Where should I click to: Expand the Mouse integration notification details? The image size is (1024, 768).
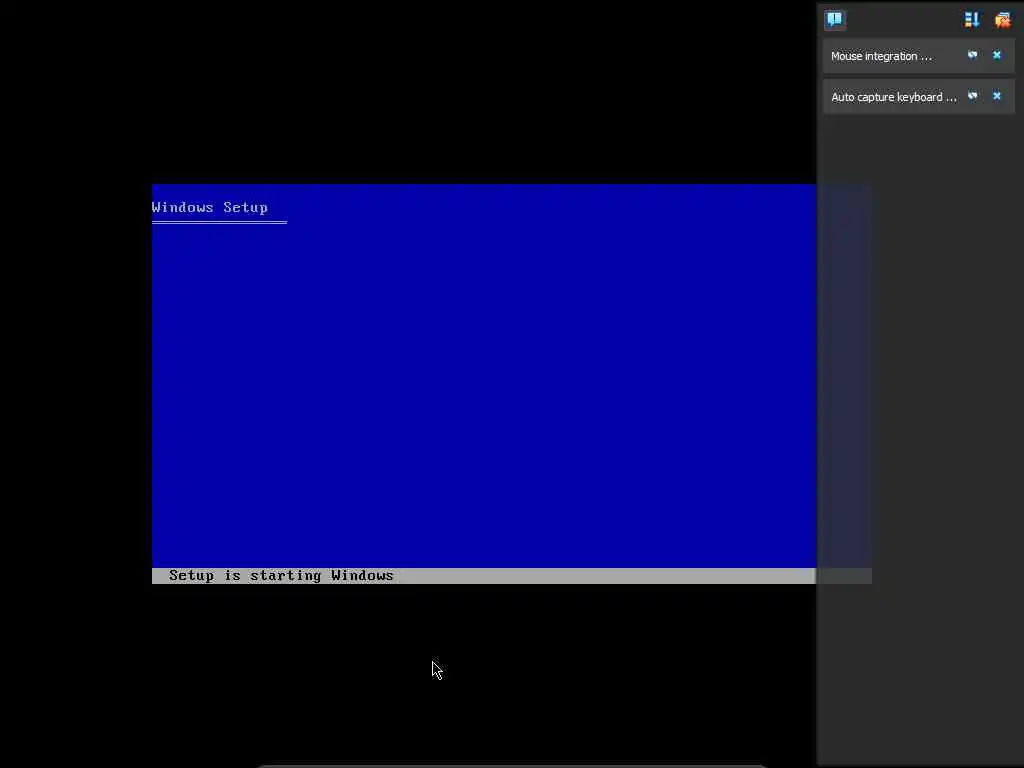[x=881, y=56]
